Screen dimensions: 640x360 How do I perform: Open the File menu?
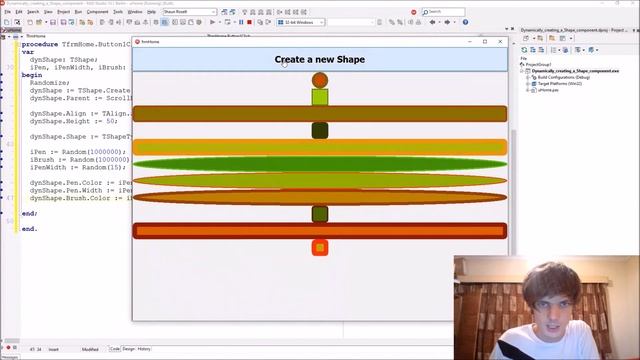[x=7, y=12]
